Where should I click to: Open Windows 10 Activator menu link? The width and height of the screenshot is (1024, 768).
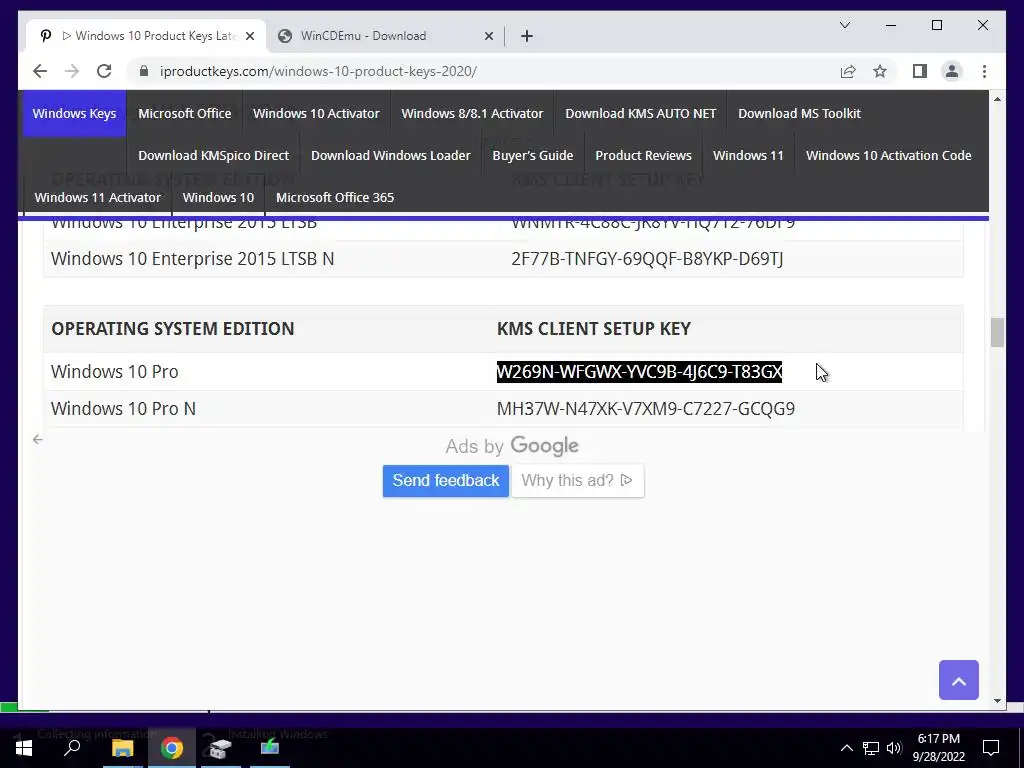click(316, 113)
